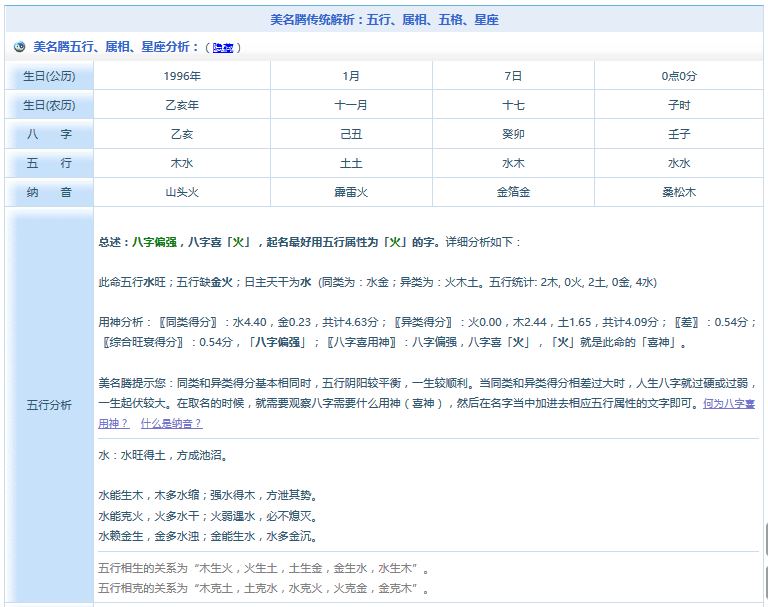Click the 山头火 nayin cell
Screen dimensions: 768x607
tap(182, 192)
